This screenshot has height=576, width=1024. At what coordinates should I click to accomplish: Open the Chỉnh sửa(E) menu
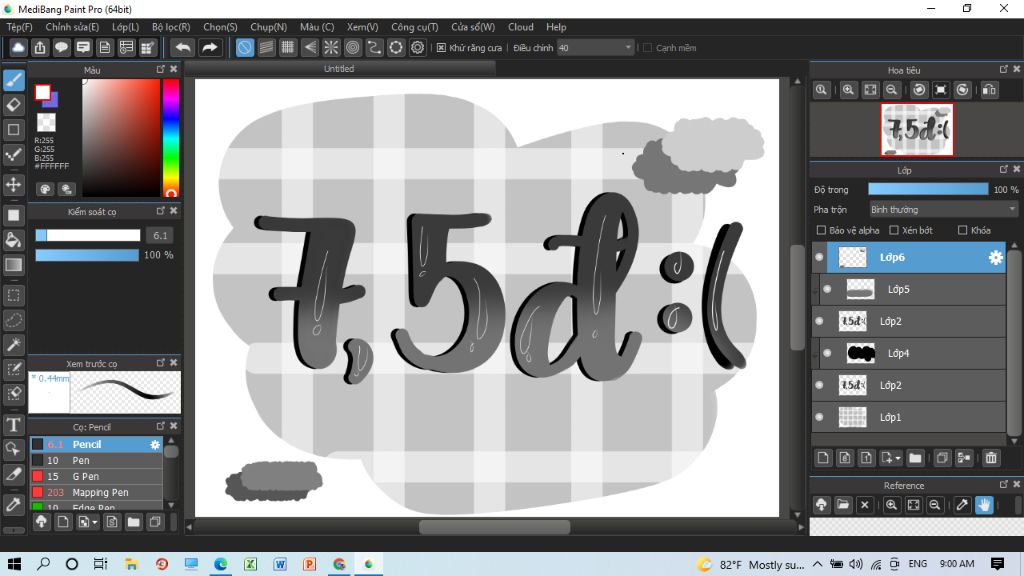click(x=72, y=27)
